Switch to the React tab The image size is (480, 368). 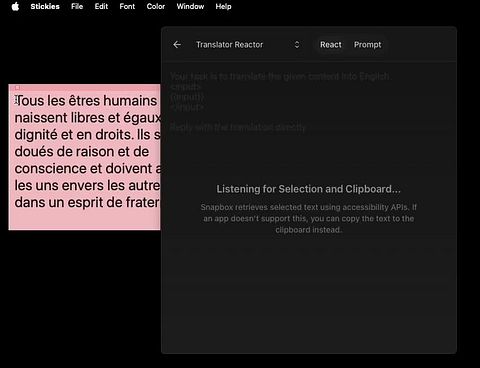[x=331, y=45]
